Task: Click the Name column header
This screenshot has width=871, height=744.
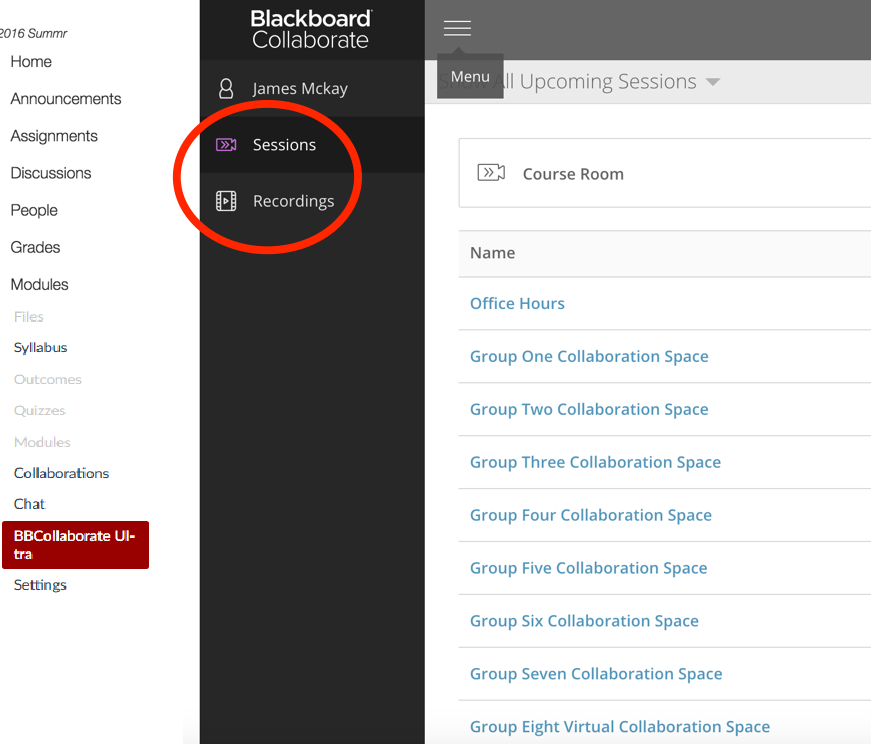Action: 493,253
